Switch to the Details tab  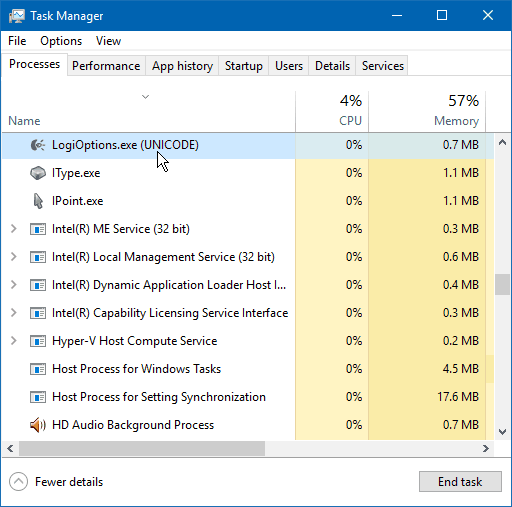332,66
